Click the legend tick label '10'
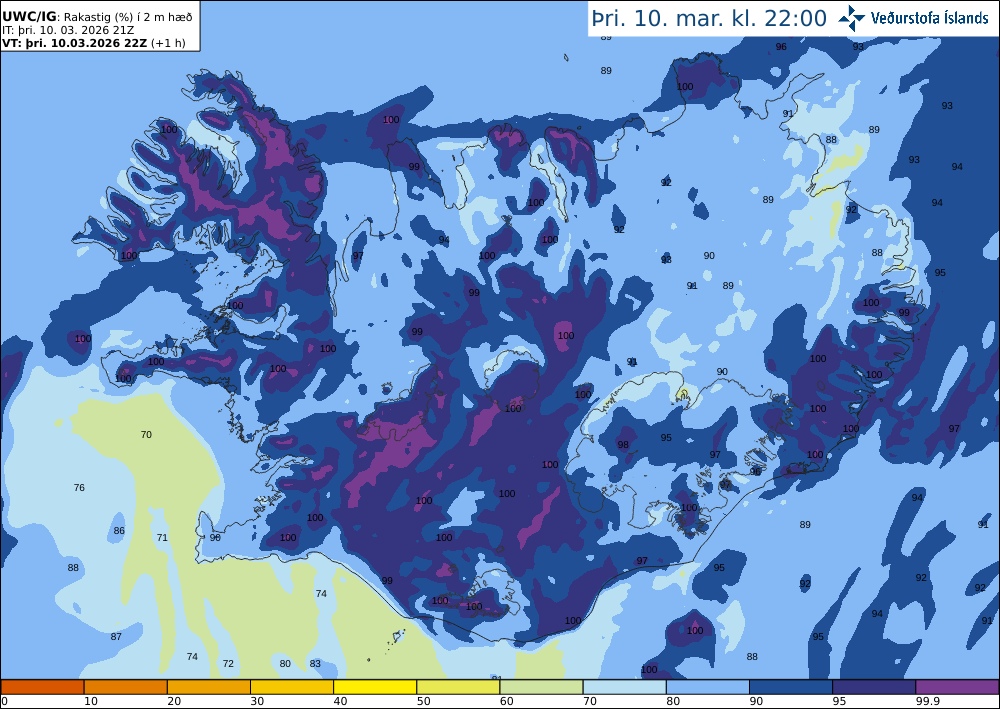Image resolution: width=1000 pixels, height=709 pixels. pos(91,701)
